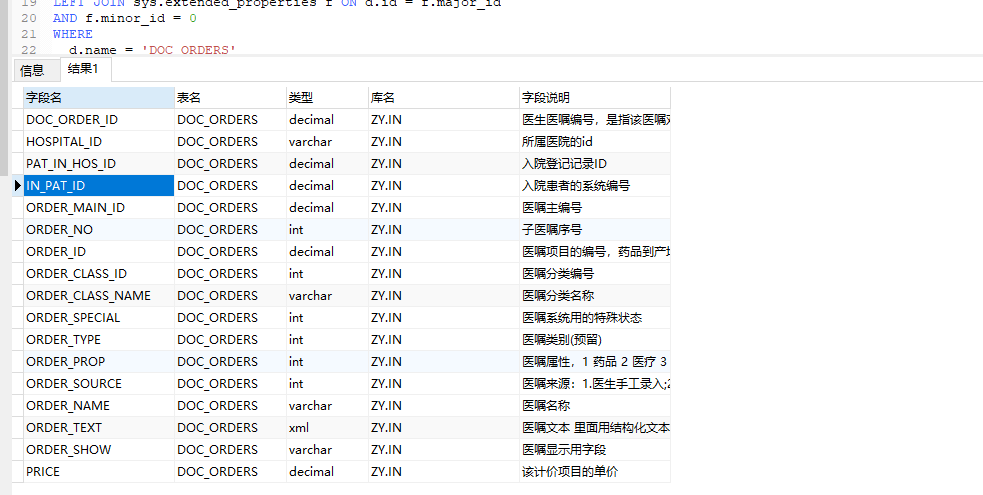Image resolution: width=983 pixels, height=495 pixels.
Task: Select the ORDER_CLASS_NAME field cell
Action: point(99,295)
